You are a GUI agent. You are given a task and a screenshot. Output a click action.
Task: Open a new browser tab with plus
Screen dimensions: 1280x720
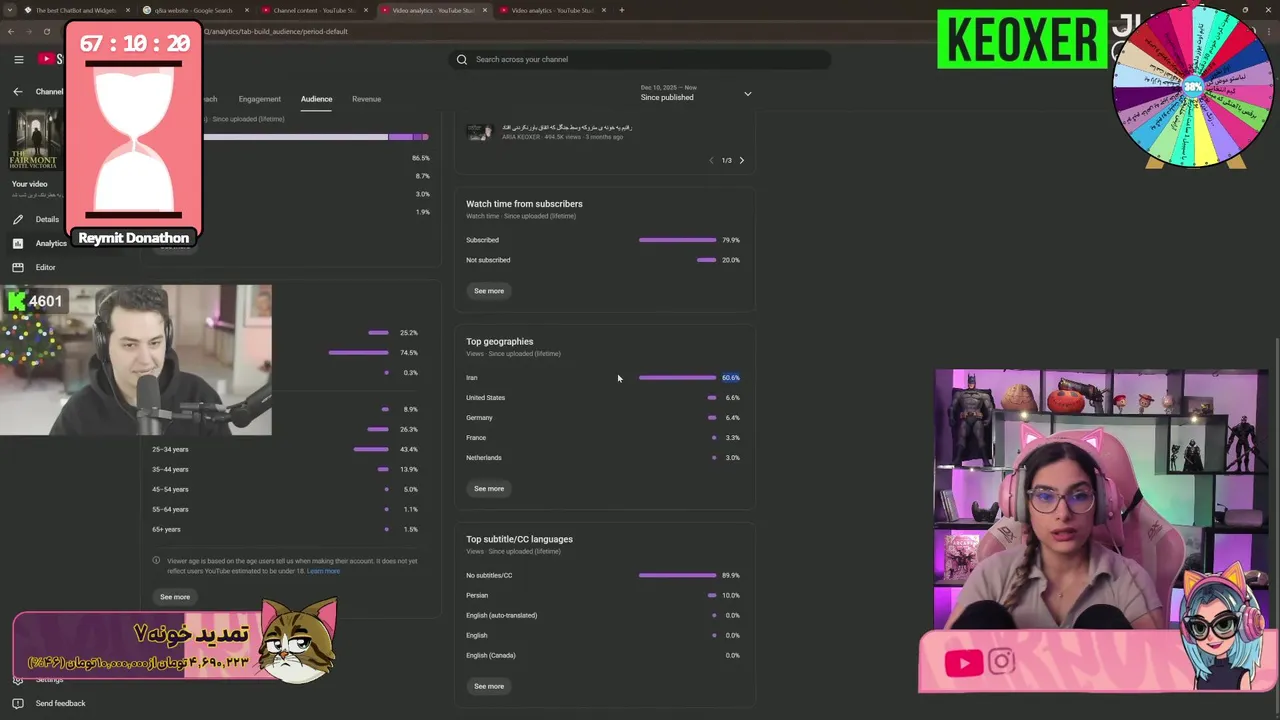(x=621, y=10)
